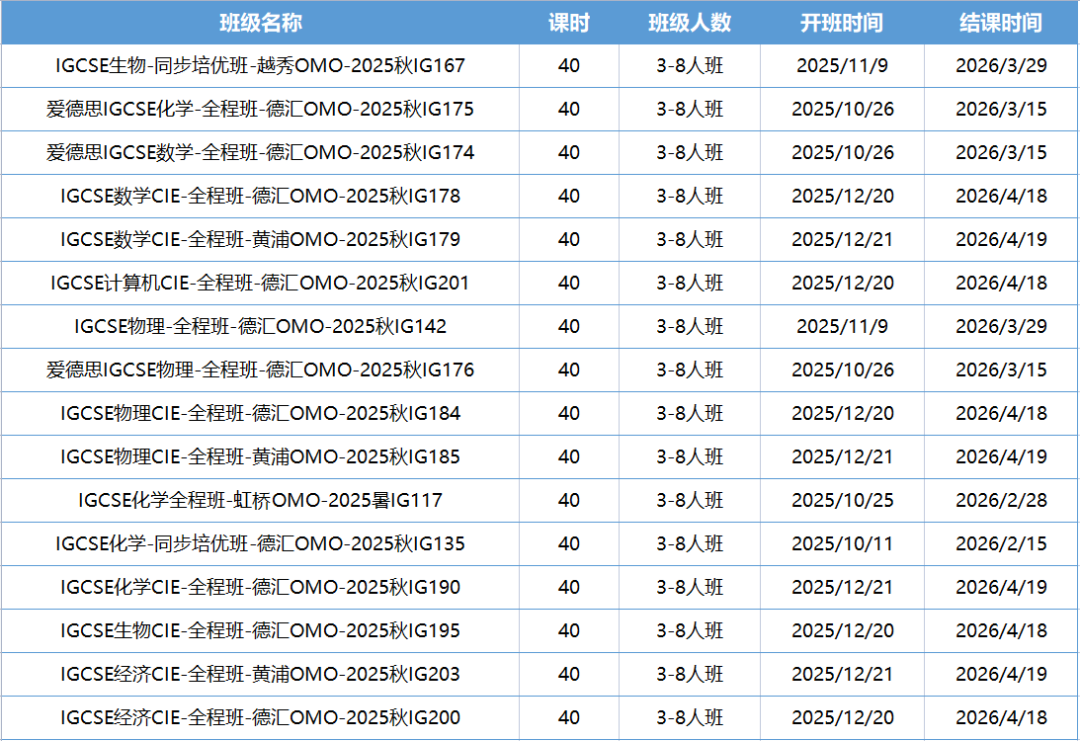Click the IGCSE数学CIE 黄浦 IG179 class cell
1080x741 pixels.
click(260, 240)
